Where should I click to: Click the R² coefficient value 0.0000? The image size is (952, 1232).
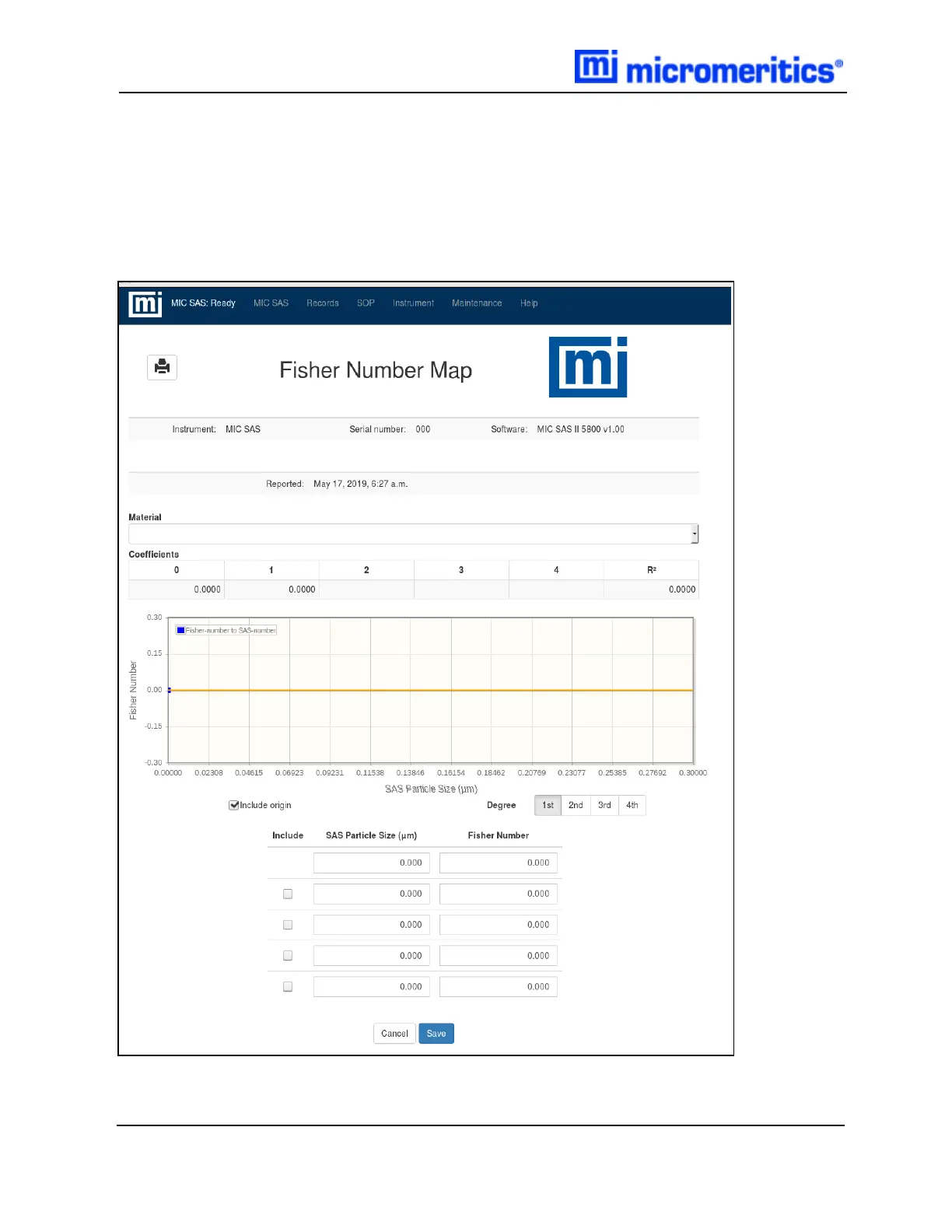pos(682,590)
